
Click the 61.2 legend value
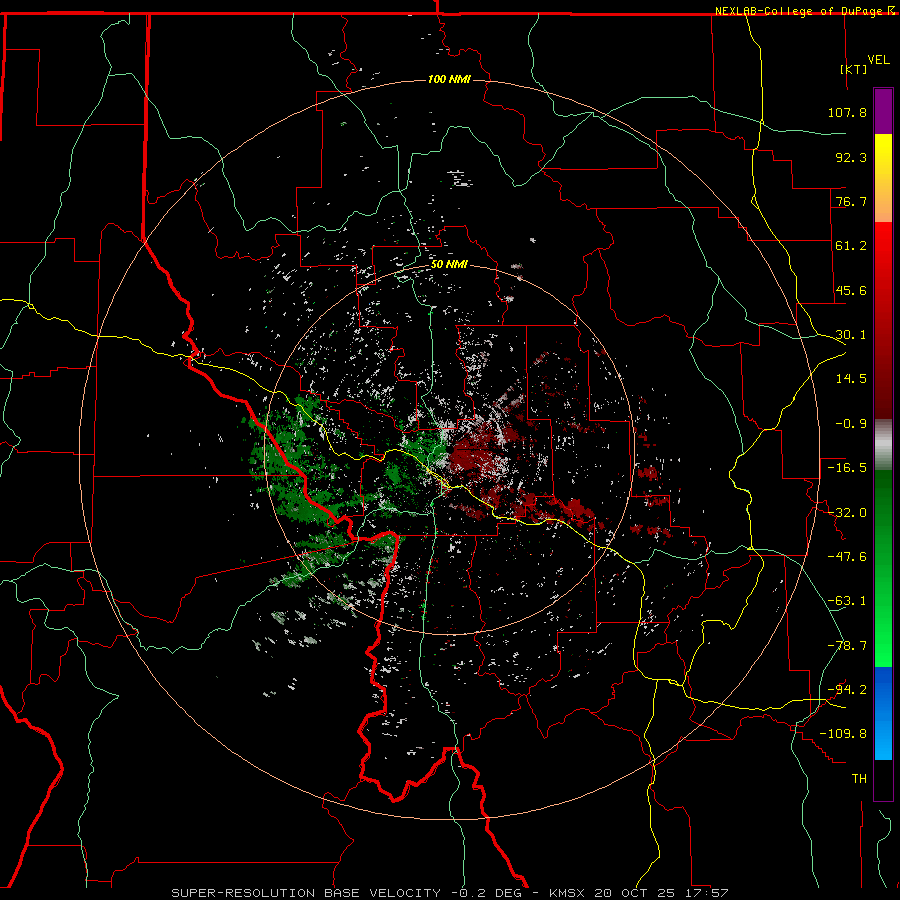(851, 246)
